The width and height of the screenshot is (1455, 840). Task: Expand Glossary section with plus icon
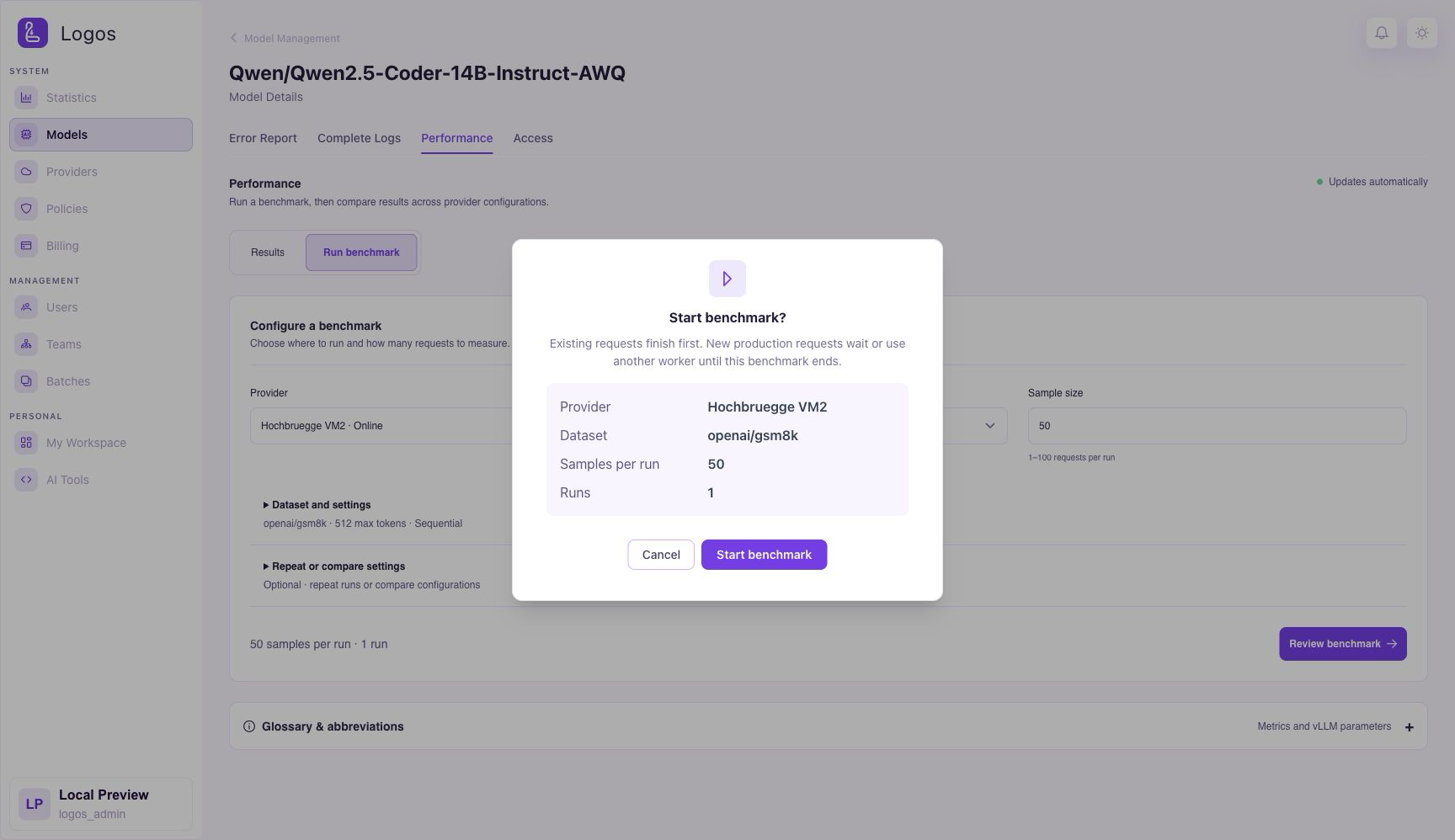(1409, 727)
